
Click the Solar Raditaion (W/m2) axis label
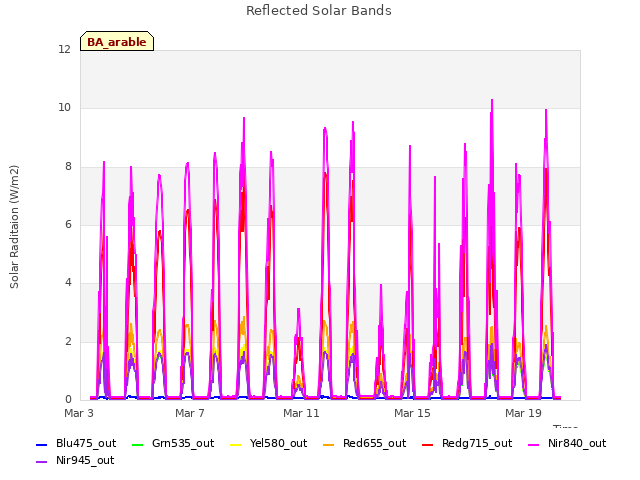14,227
